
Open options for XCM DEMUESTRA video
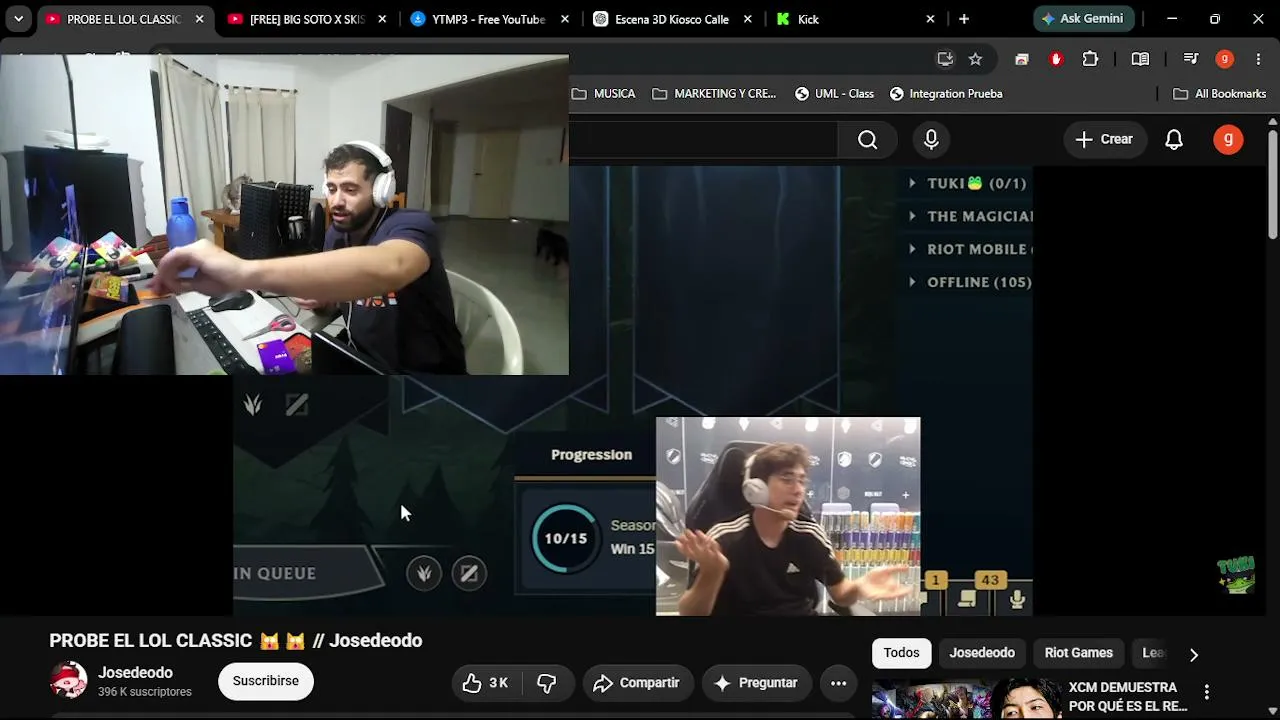(1206, 692)
